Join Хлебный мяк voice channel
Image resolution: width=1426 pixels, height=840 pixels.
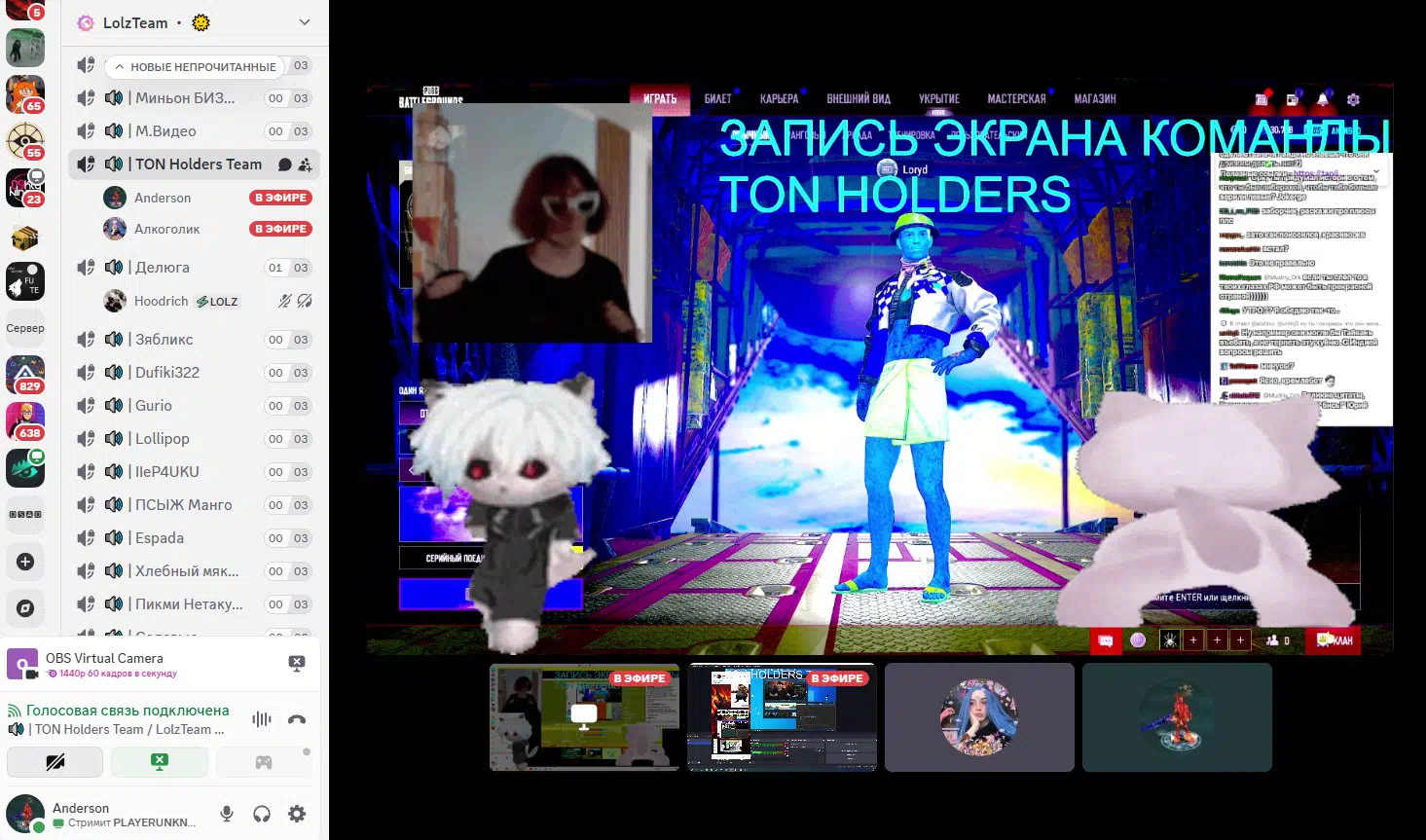pos(194,571)
